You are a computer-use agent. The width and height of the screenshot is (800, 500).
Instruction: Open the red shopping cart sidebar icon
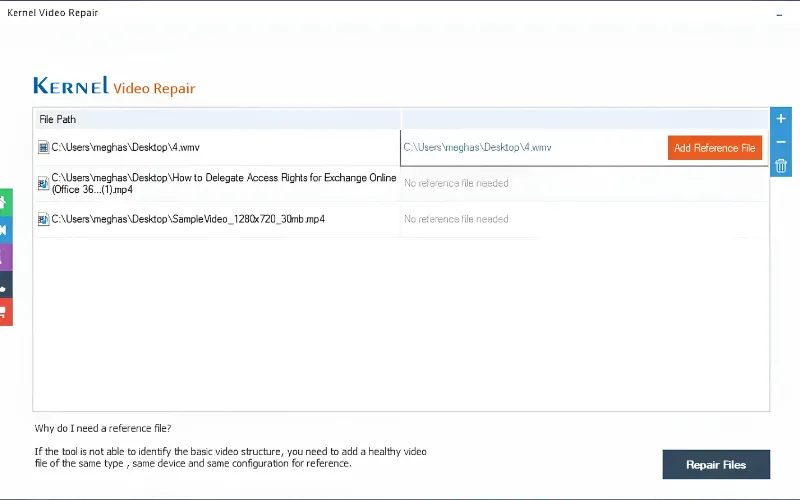click(5, 312)
